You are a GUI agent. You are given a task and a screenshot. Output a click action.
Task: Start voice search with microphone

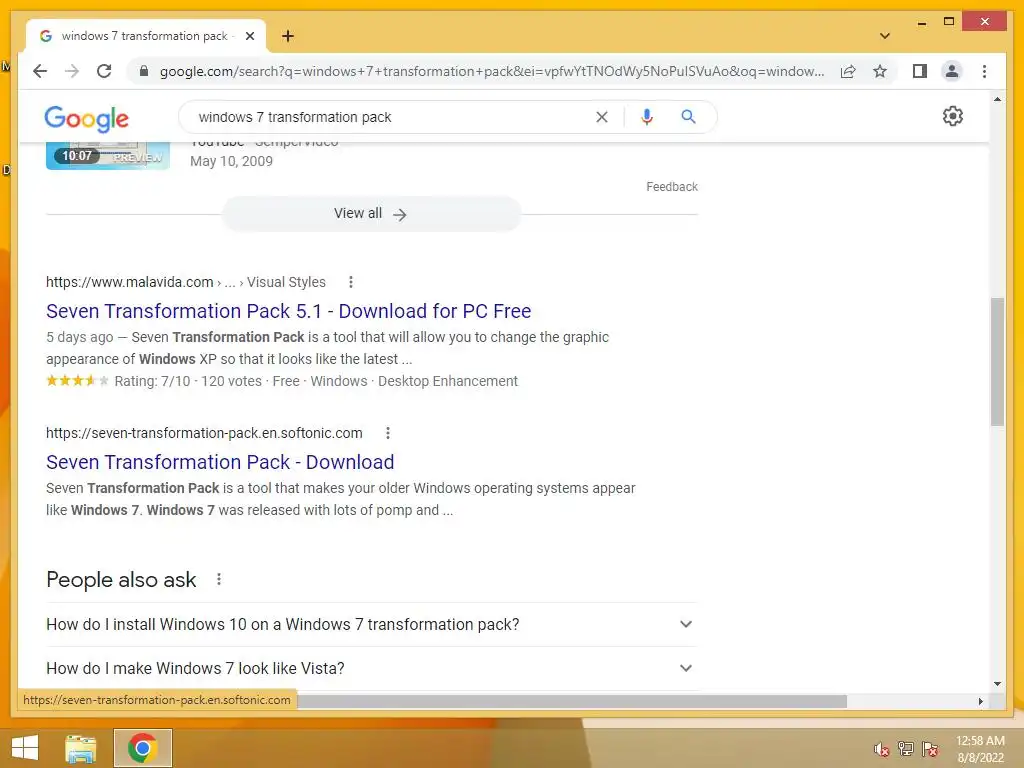(647, 117)
